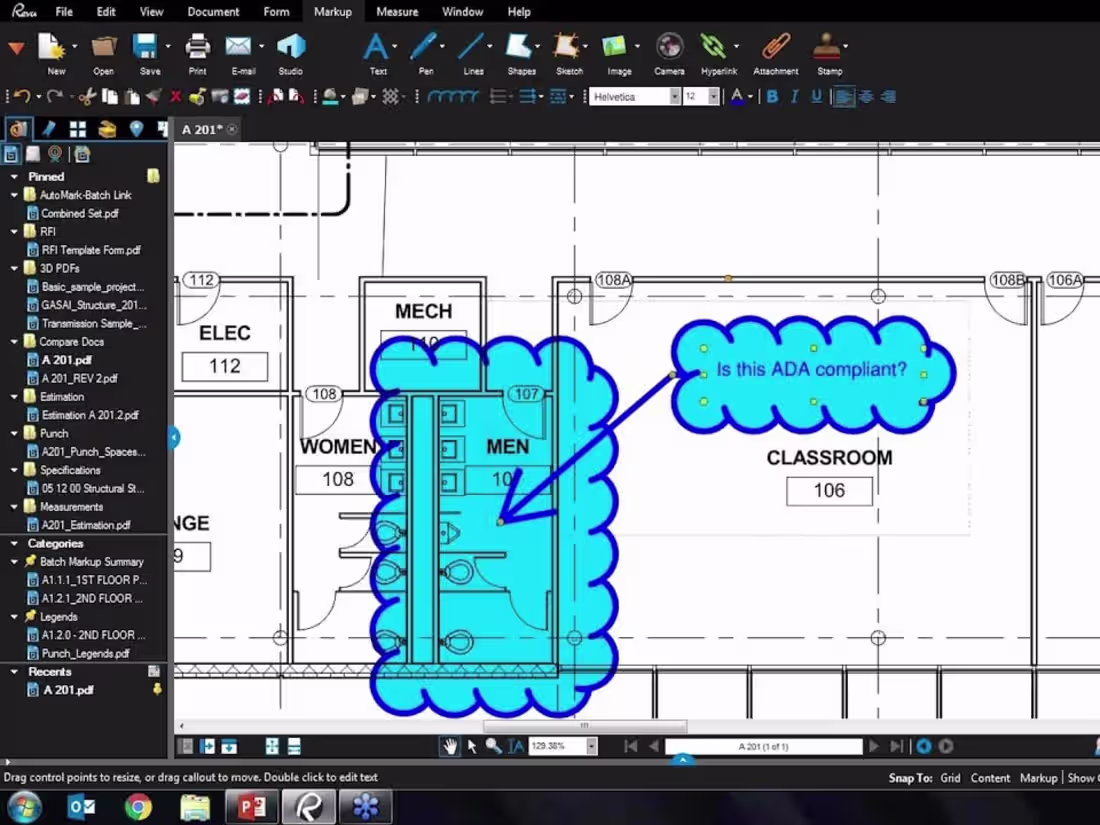
Task: Activate the Zoom magnifier tool
Action: tap(494, 745)
